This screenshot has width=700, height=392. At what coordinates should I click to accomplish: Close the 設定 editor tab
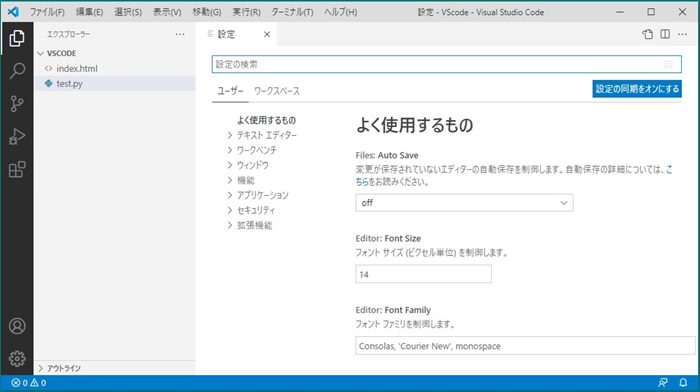point(267,34)
